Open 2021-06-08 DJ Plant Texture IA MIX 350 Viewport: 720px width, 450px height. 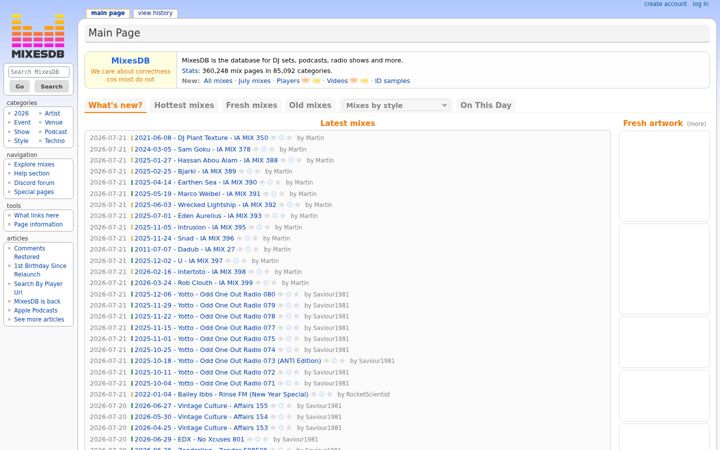point(201,138)
